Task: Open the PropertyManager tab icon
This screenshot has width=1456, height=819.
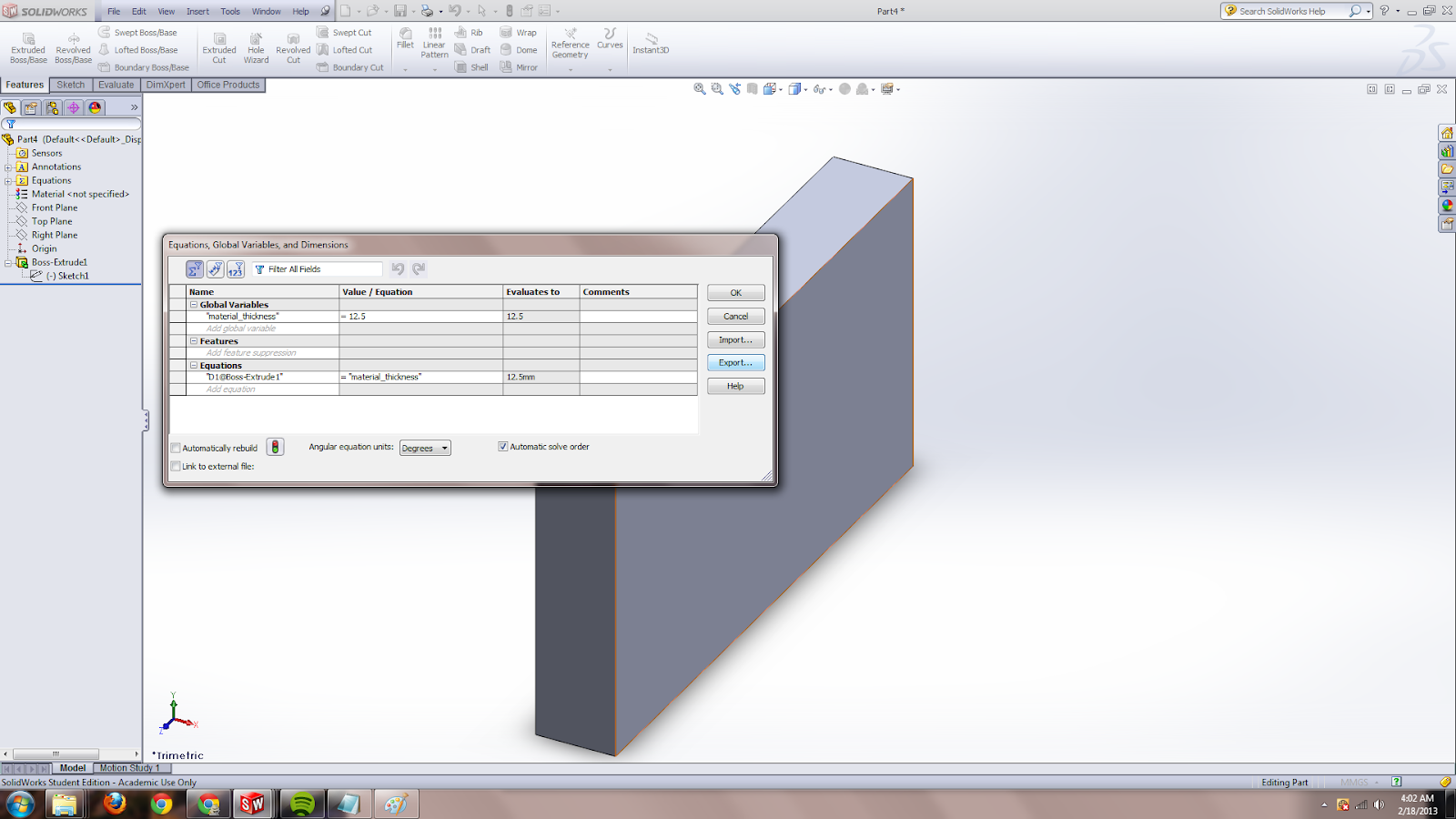Action: point(32,107)
